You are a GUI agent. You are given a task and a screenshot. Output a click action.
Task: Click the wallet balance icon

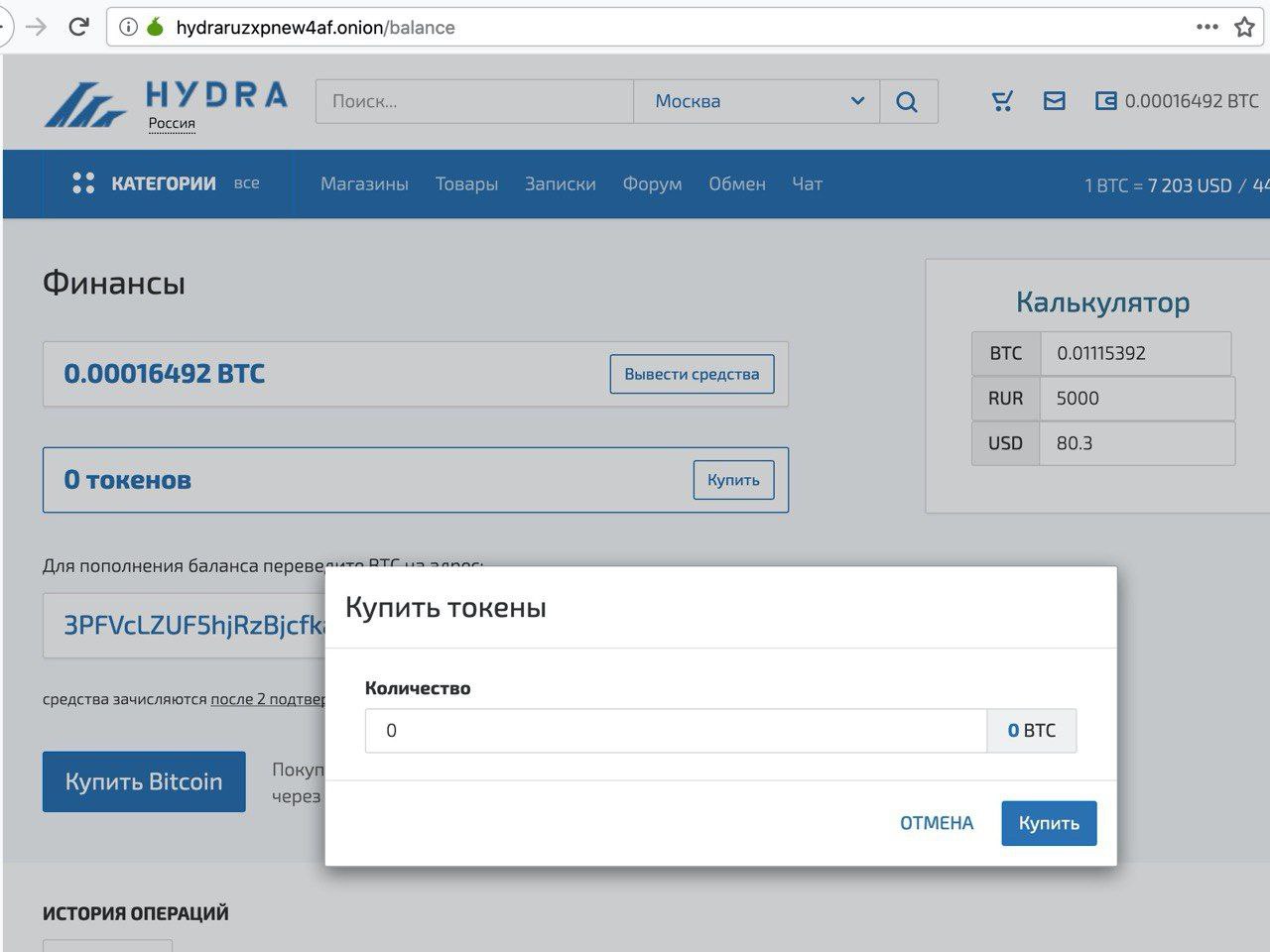pyautogui.click(x=1105, y=101)
